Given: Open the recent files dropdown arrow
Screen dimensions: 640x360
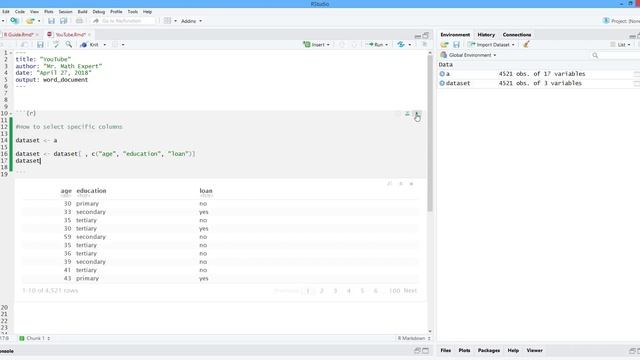Looking at the screenshot, I should 39,21.
